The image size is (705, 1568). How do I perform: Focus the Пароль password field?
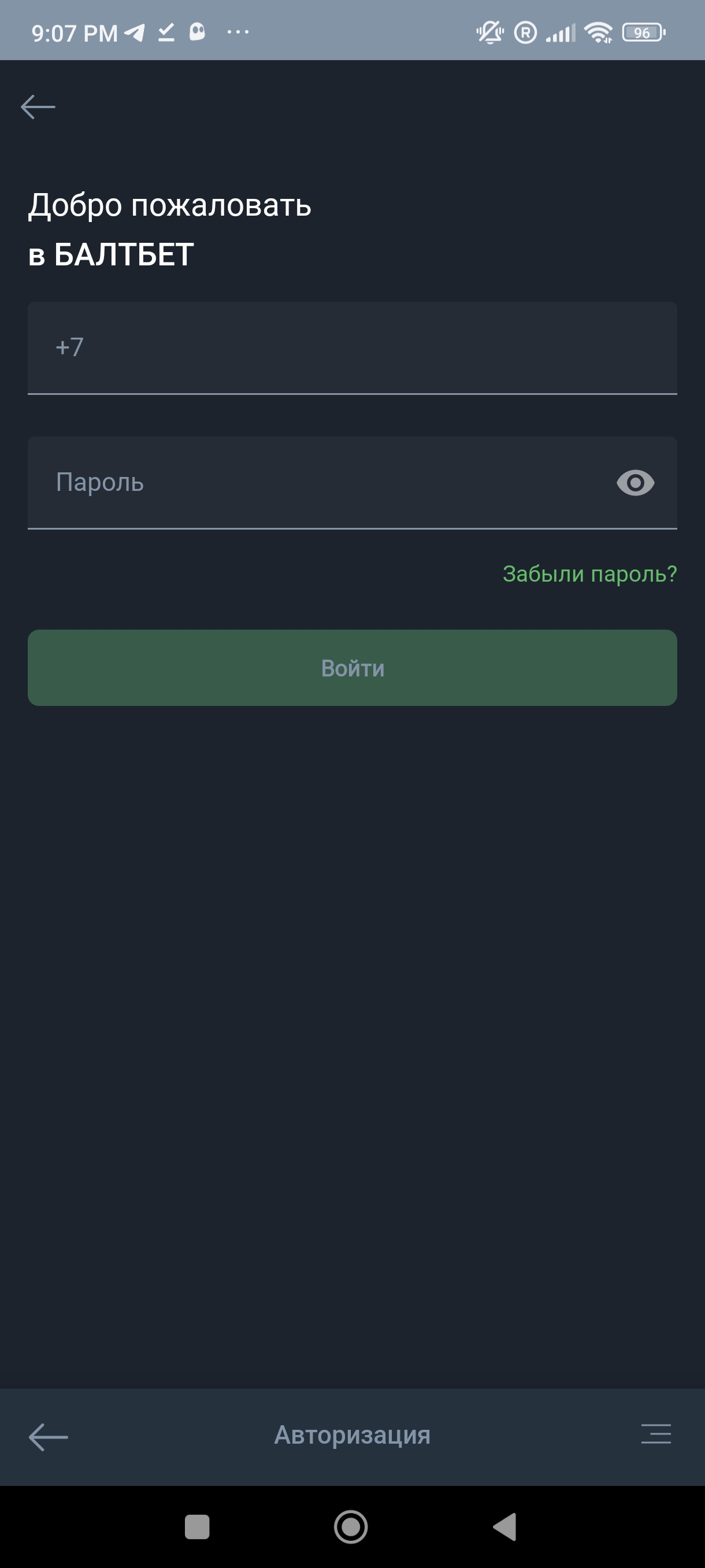(x=316, y=483)
